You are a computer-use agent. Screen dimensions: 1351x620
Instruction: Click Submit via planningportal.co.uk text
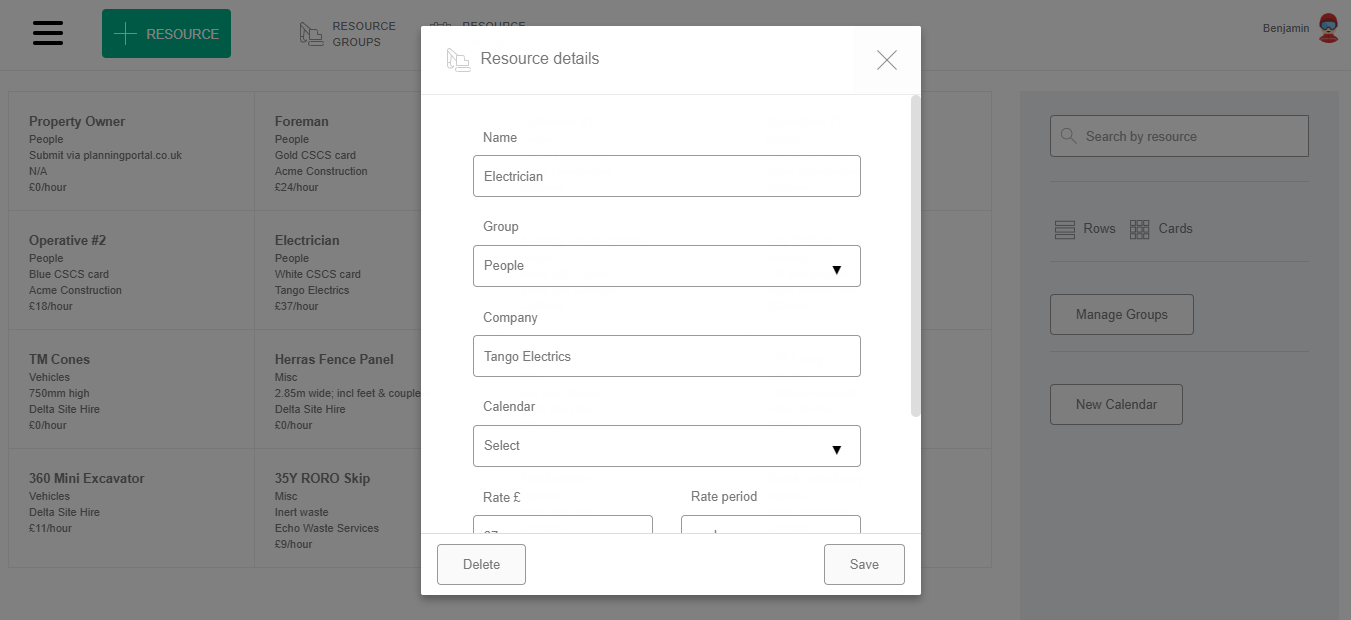105,155
